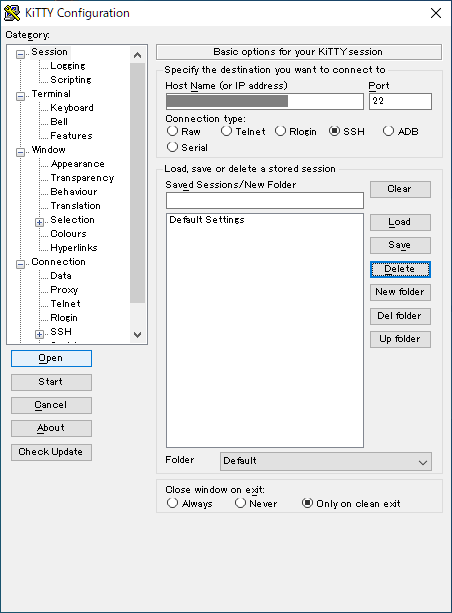
Task: Expand the Selection tree node
Action: tap(39, 222)
